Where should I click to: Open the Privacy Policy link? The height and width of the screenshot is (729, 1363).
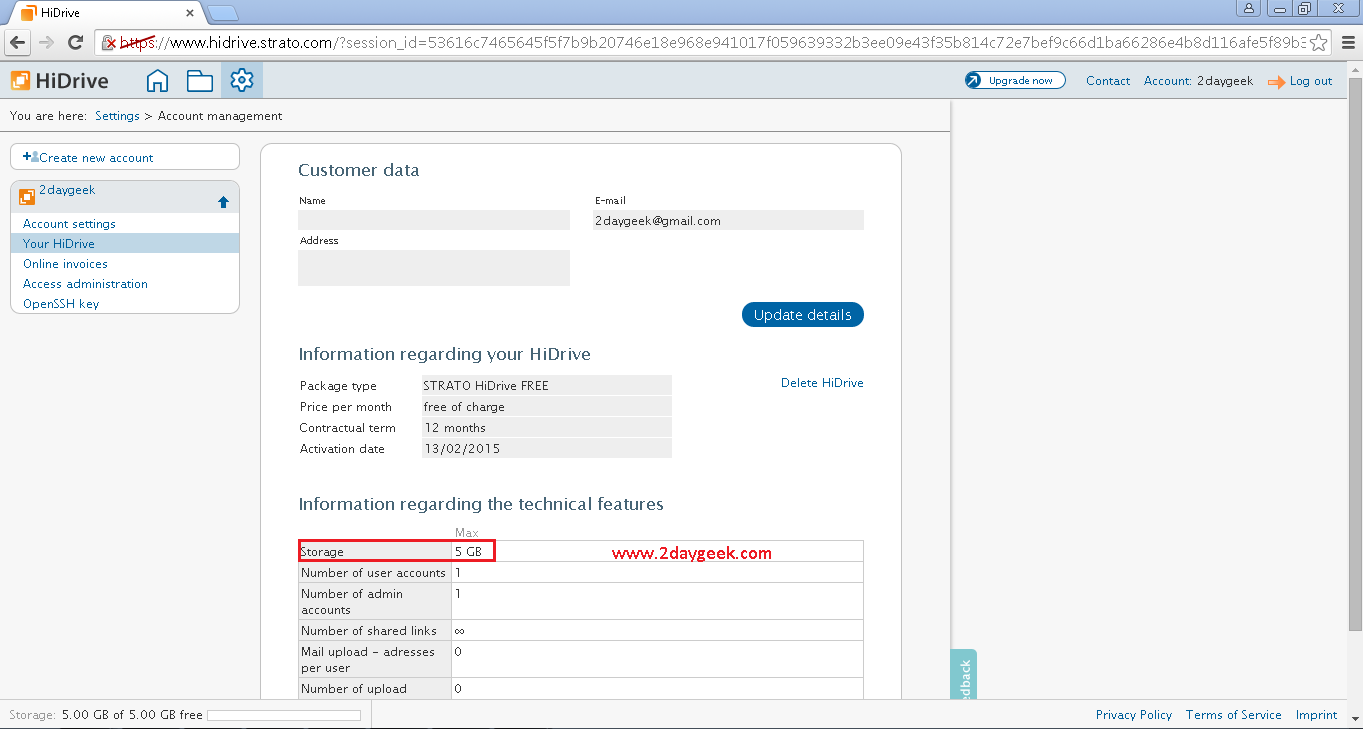coord(1134,715)
